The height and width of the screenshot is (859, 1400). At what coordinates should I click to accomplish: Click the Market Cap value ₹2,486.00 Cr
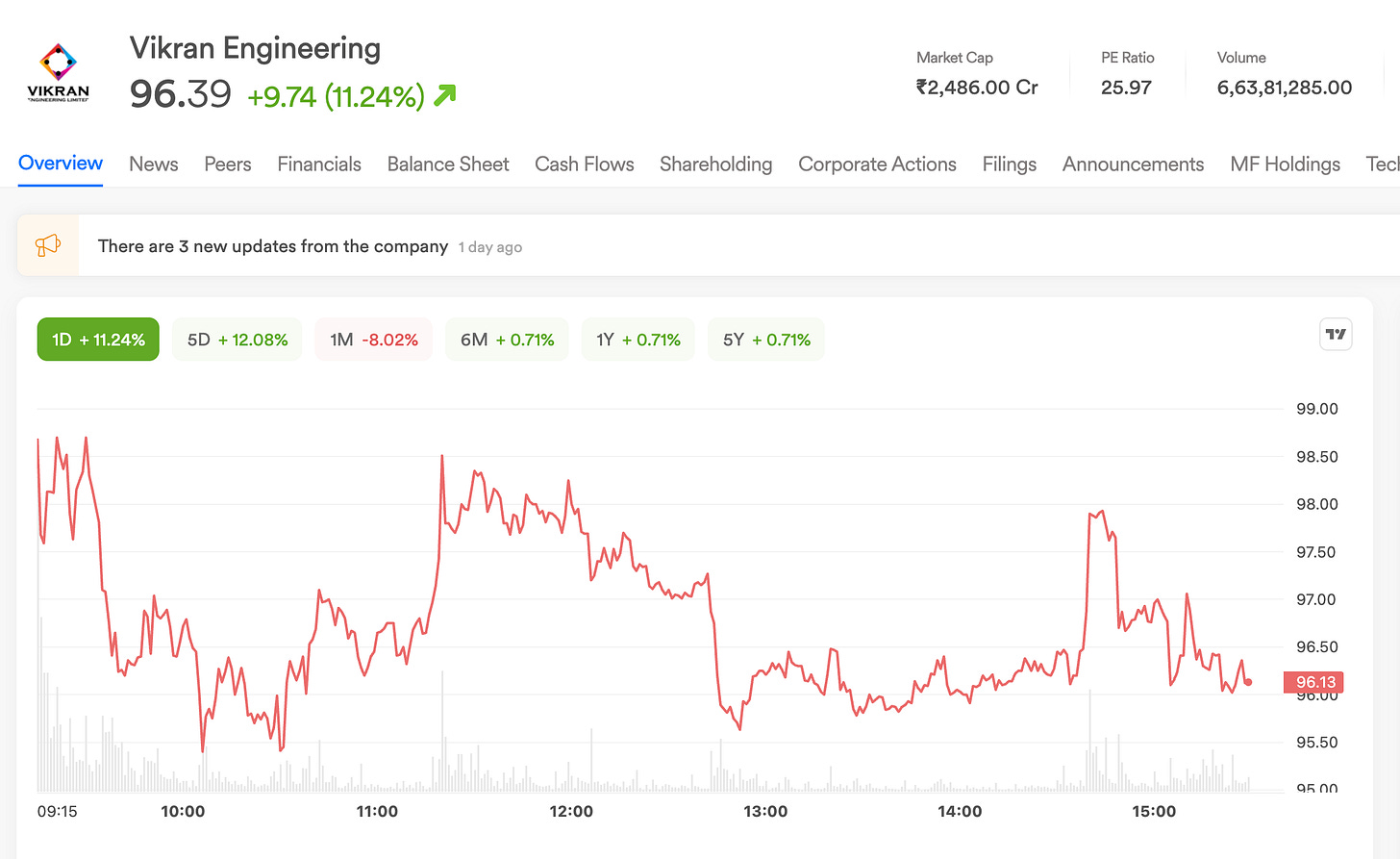[x=977, y=88]
